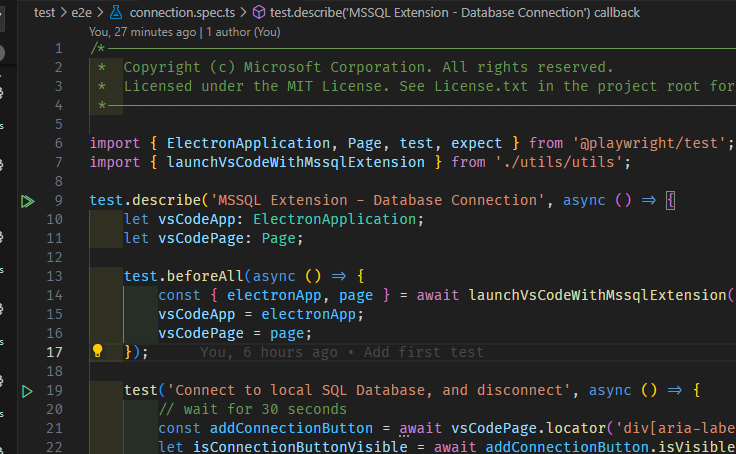Click the lightbulb code action icon
Screen dimensions: 736x454
click(98, 351)
